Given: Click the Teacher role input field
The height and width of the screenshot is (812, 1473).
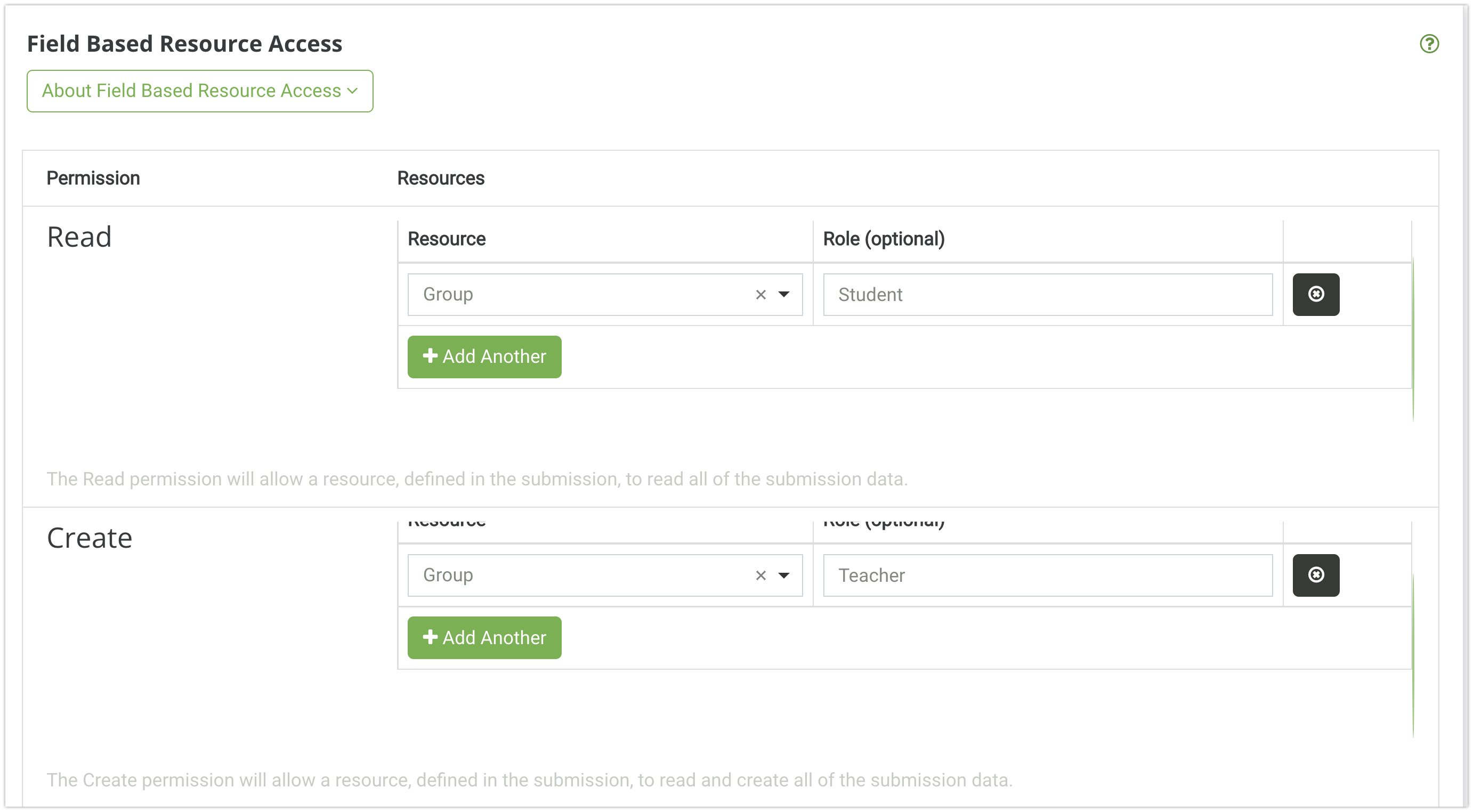Looking at the screenshot, I should click(1048, 575).
